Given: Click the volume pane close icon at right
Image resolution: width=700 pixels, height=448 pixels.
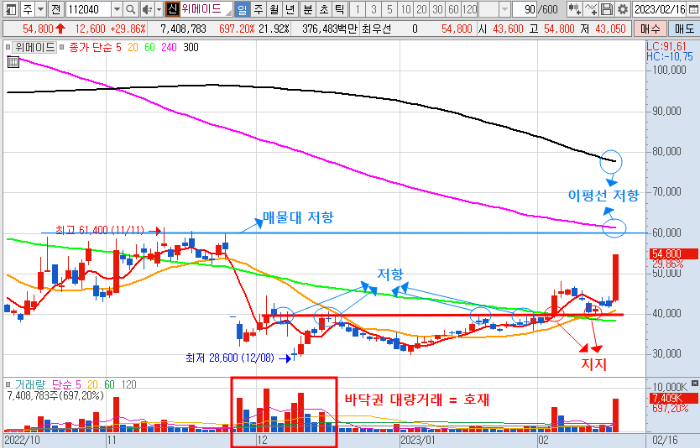Looking at the screenshot, I should pos(695,383).
